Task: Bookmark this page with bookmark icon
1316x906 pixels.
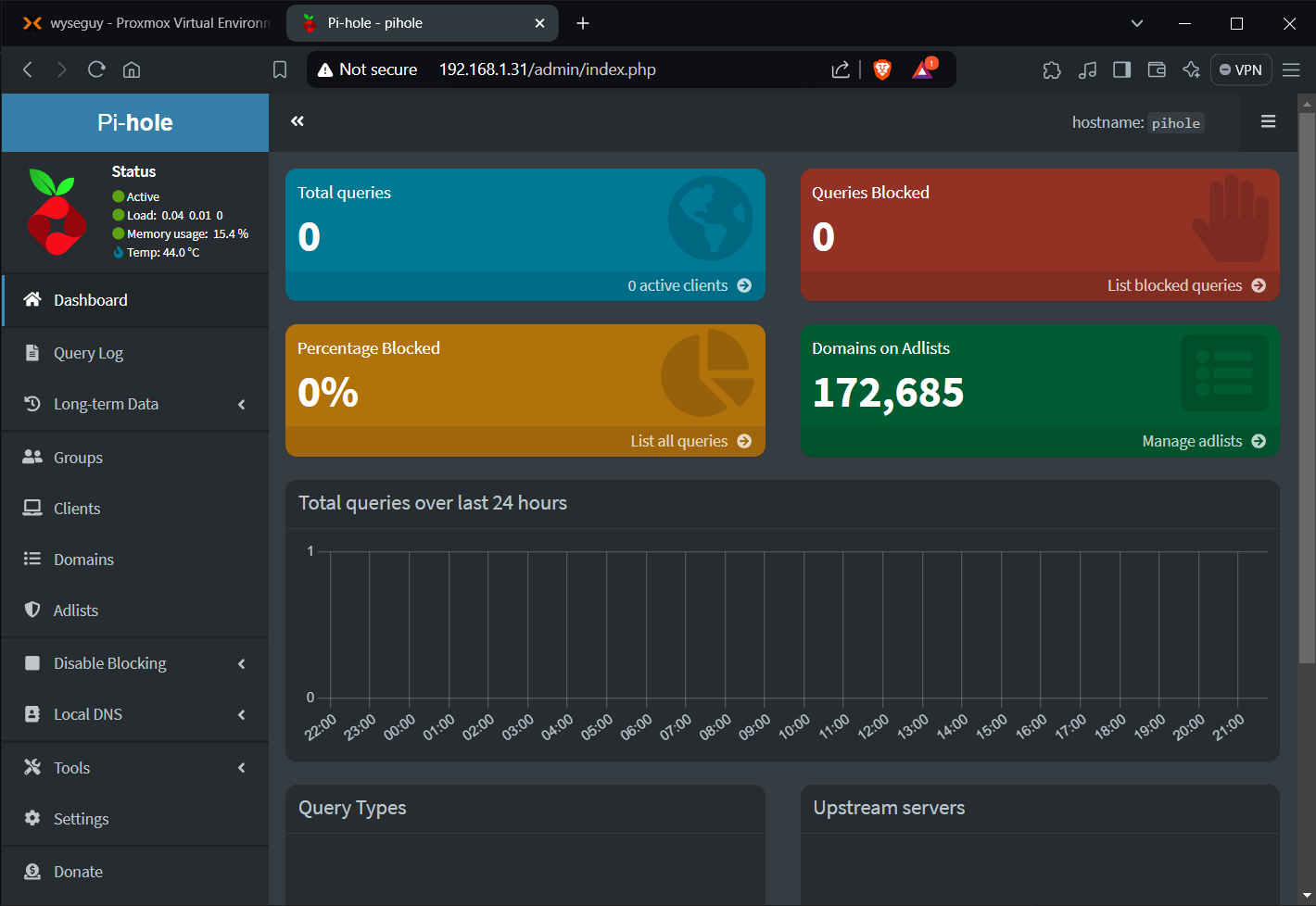Action: (280, 69)
